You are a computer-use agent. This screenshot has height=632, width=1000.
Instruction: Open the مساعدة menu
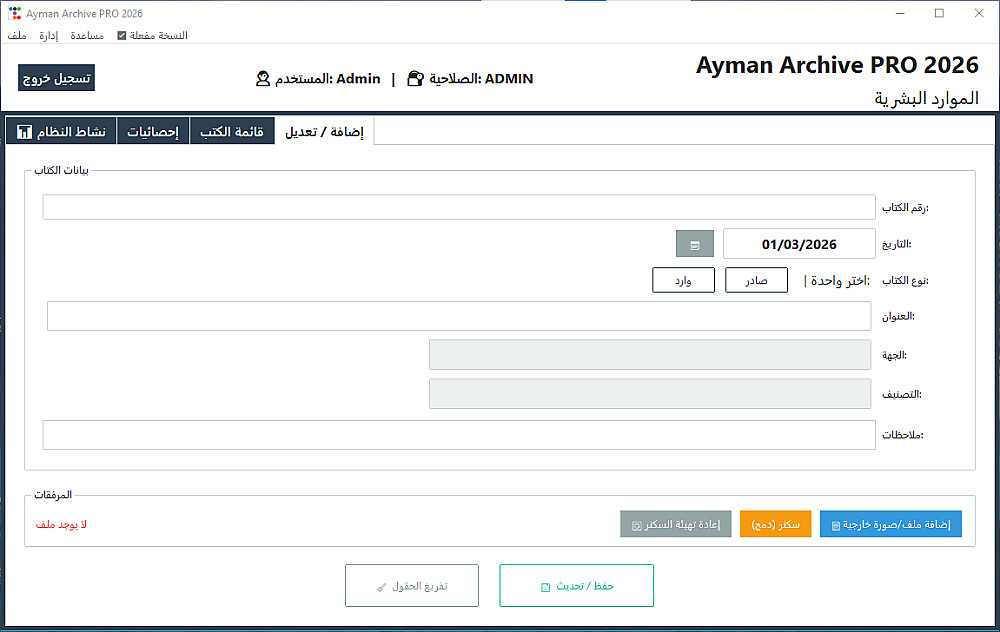[87, 36]
